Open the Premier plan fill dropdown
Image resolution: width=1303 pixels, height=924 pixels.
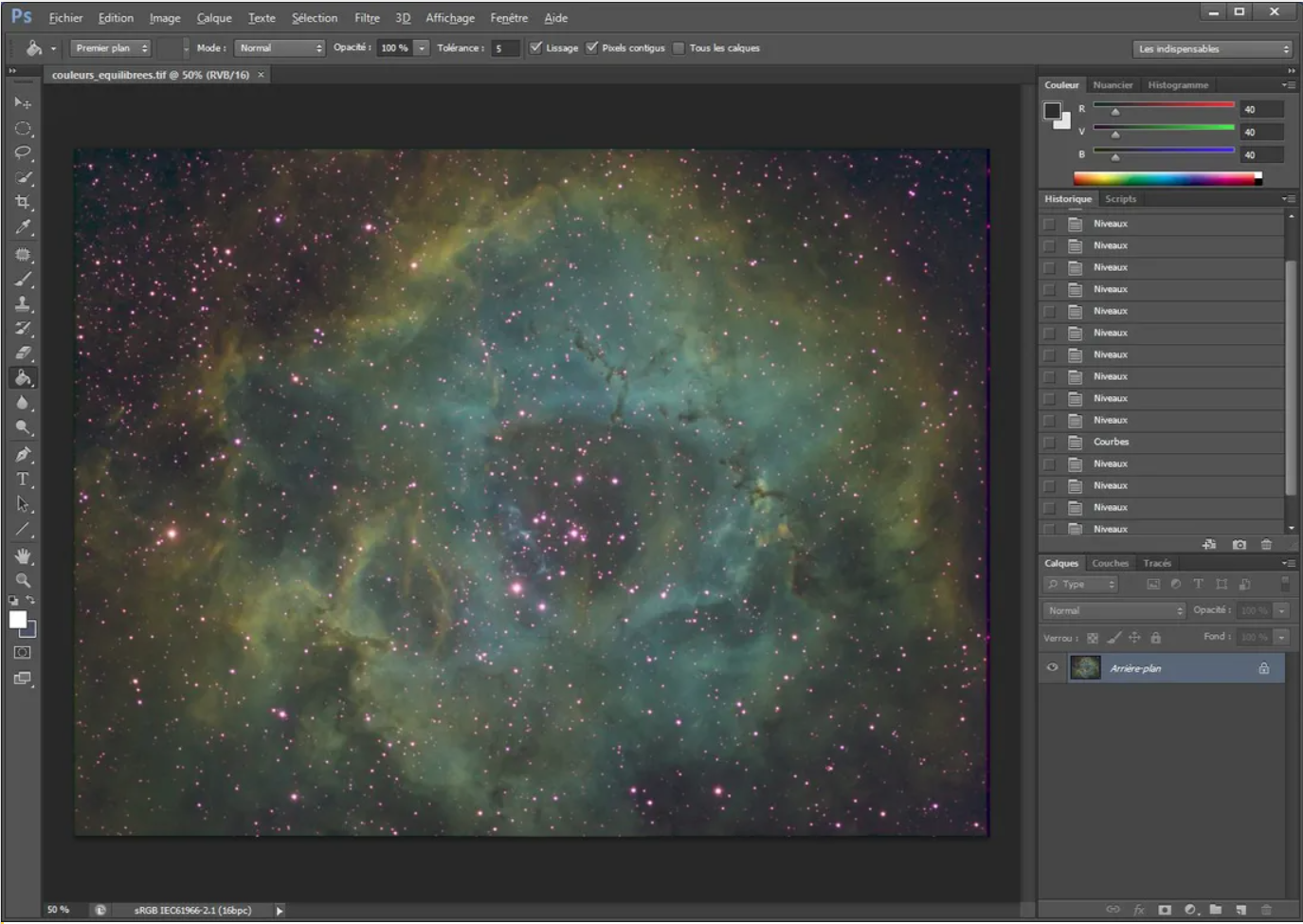pos(111,48)
